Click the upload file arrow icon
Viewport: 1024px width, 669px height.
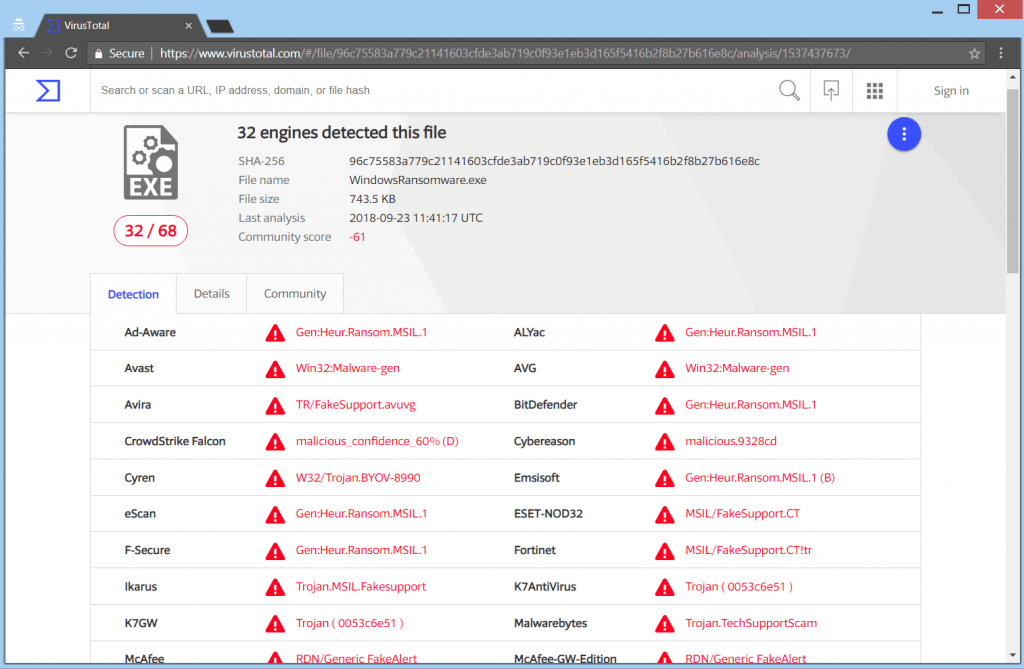831,90
